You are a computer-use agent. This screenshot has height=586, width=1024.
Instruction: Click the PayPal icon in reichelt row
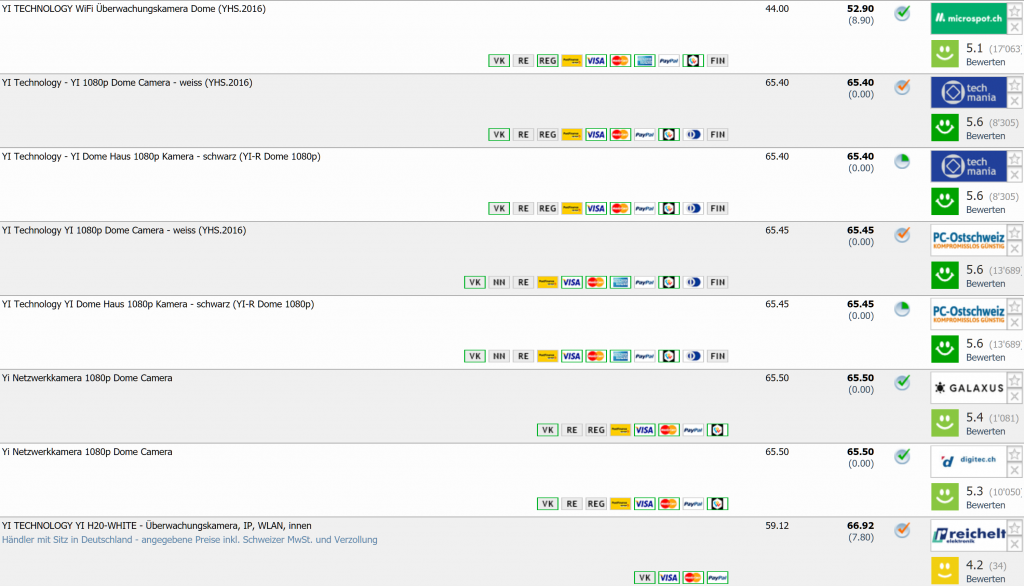(718, 578)
